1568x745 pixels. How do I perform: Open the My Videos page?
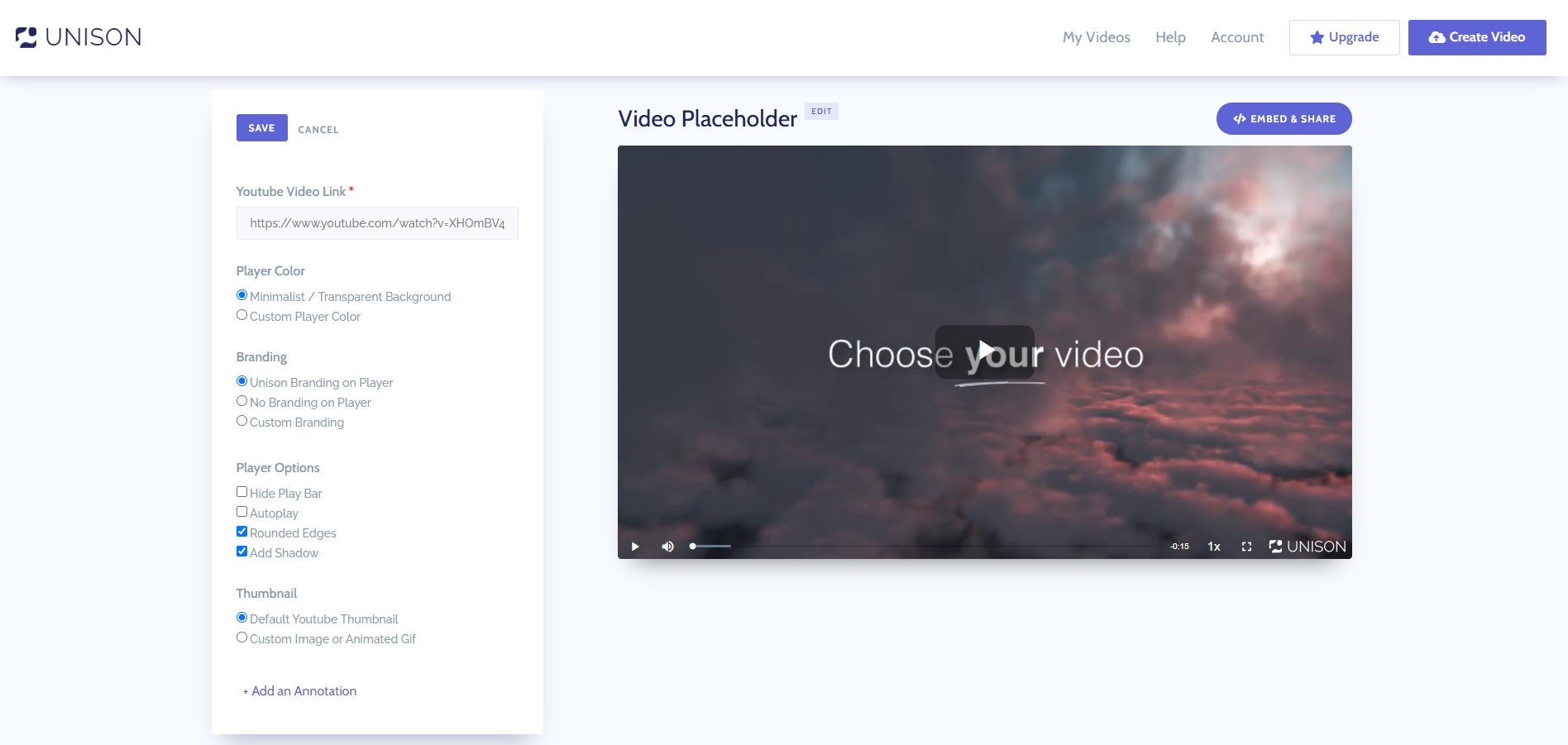[x=1096, y=36]
